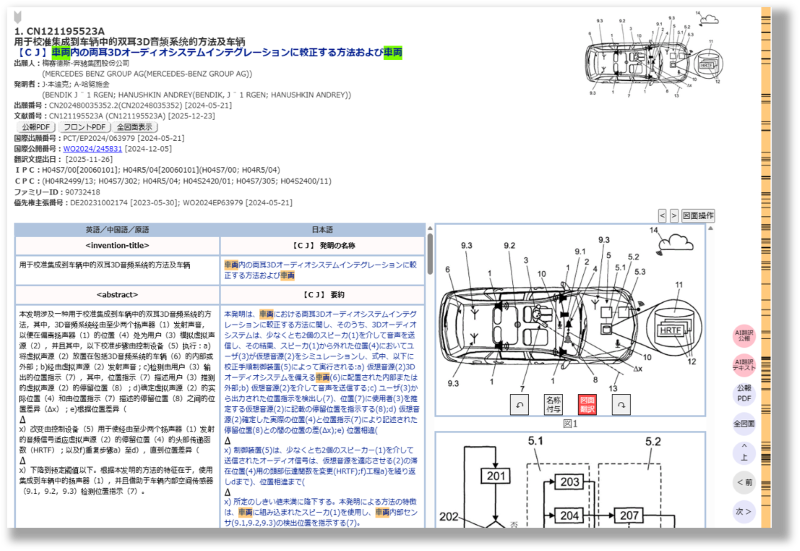Go to previous document with < 前
800x551 pixels.
tap(744, 482)
